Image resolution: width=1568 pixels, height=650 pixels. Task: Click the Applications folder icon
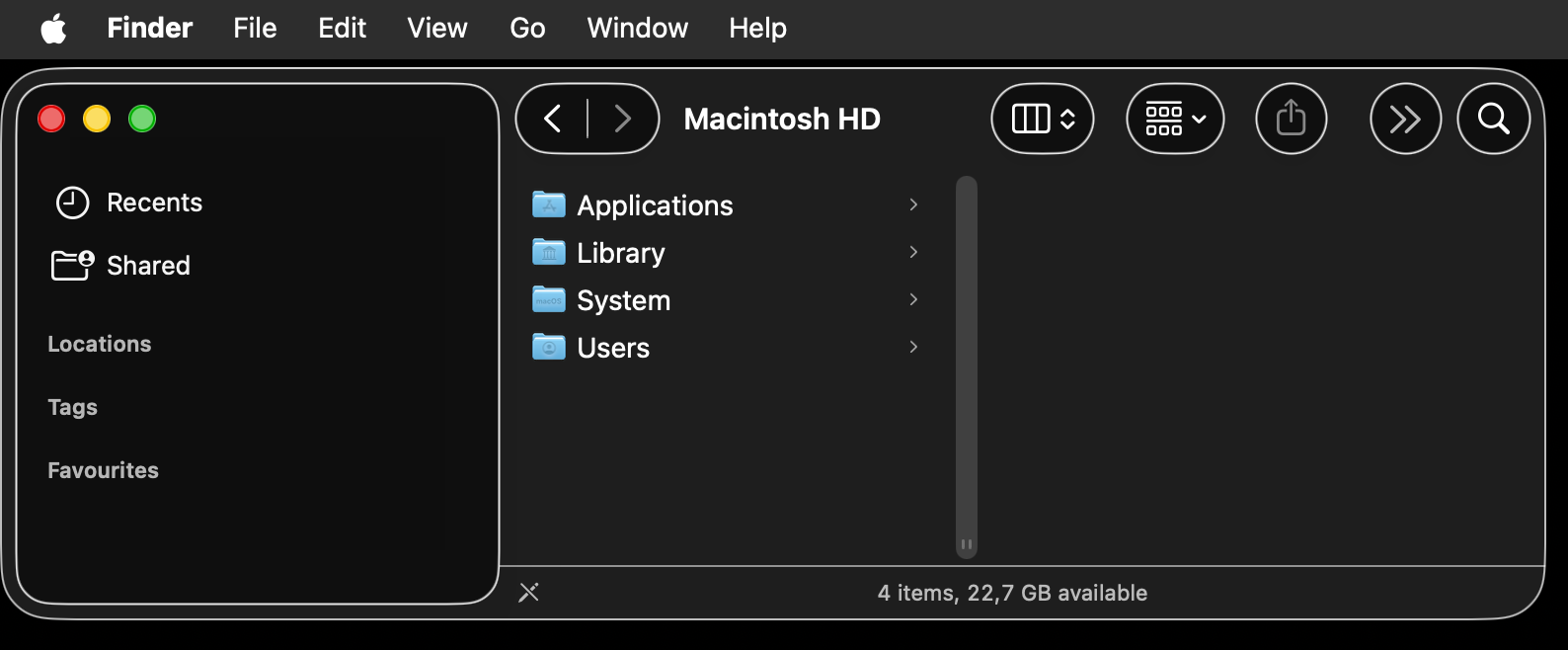(549, 204)
